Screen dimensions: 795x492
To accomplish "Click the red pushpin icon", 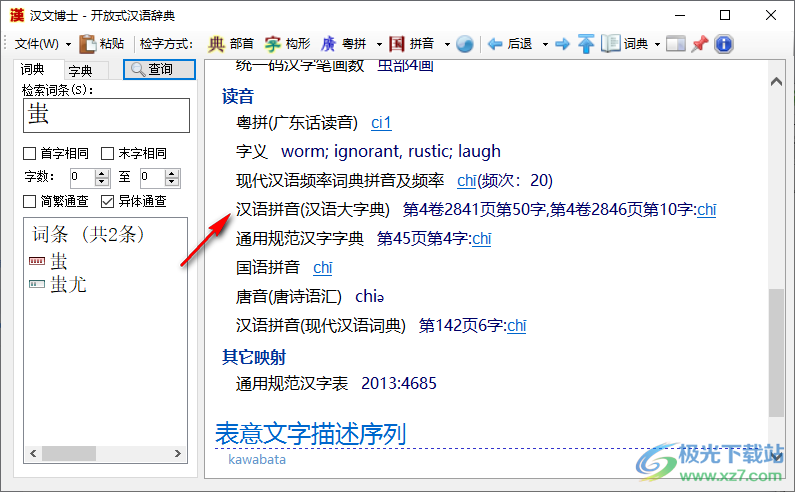I will (x=700, y=44).
